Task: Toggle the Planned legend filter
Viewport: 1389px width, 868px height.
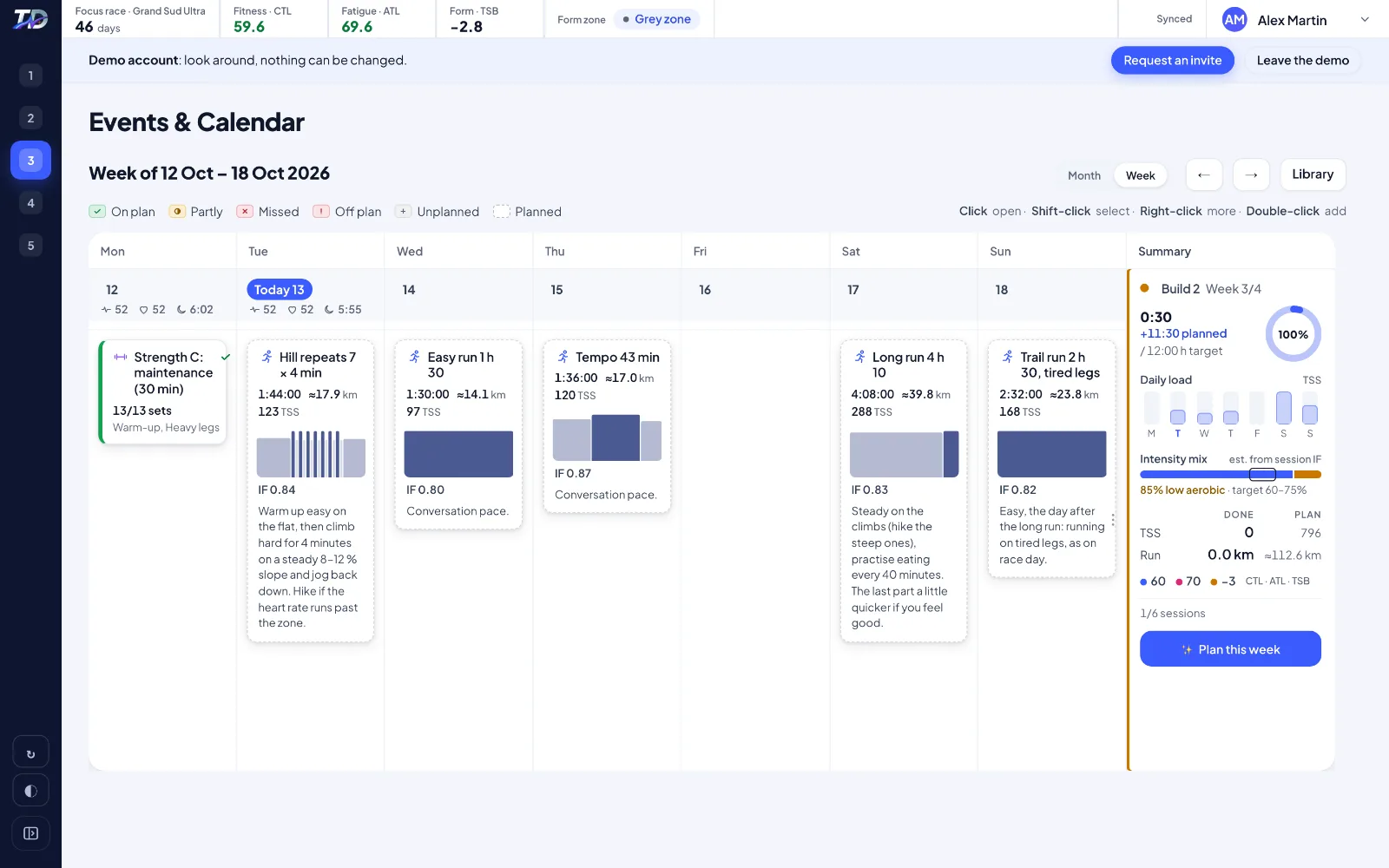Action: click(527, 212)
